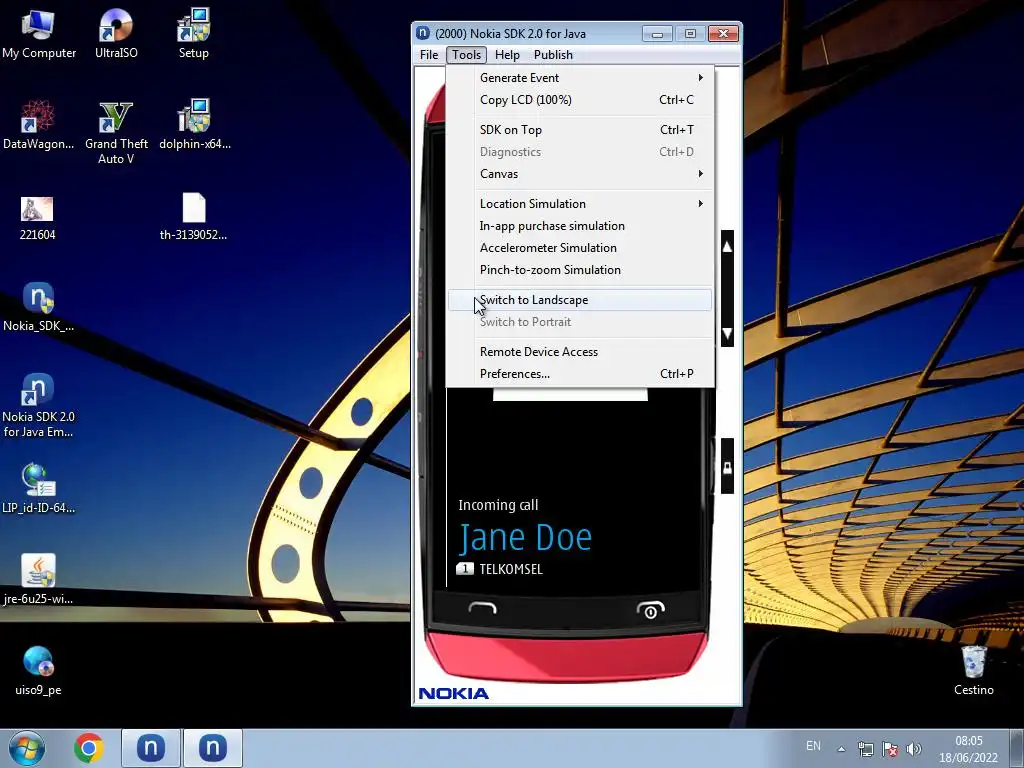Switch to first Nokia SDK taskbar button

click(x=151, y=748)
